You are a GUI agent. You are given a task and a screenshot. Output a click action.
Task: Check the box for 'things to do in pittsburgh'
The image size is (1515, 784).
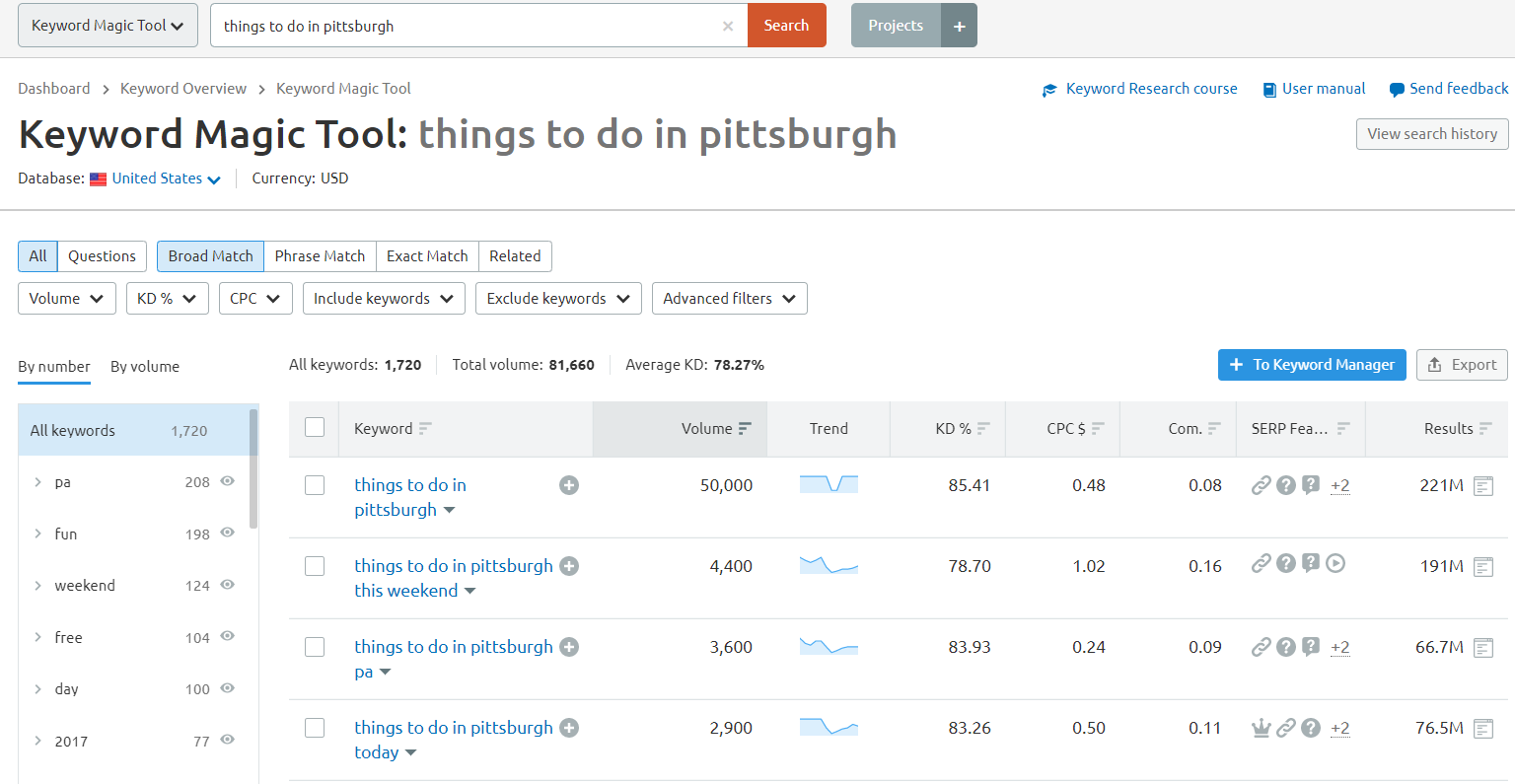(x=315, y=485)
